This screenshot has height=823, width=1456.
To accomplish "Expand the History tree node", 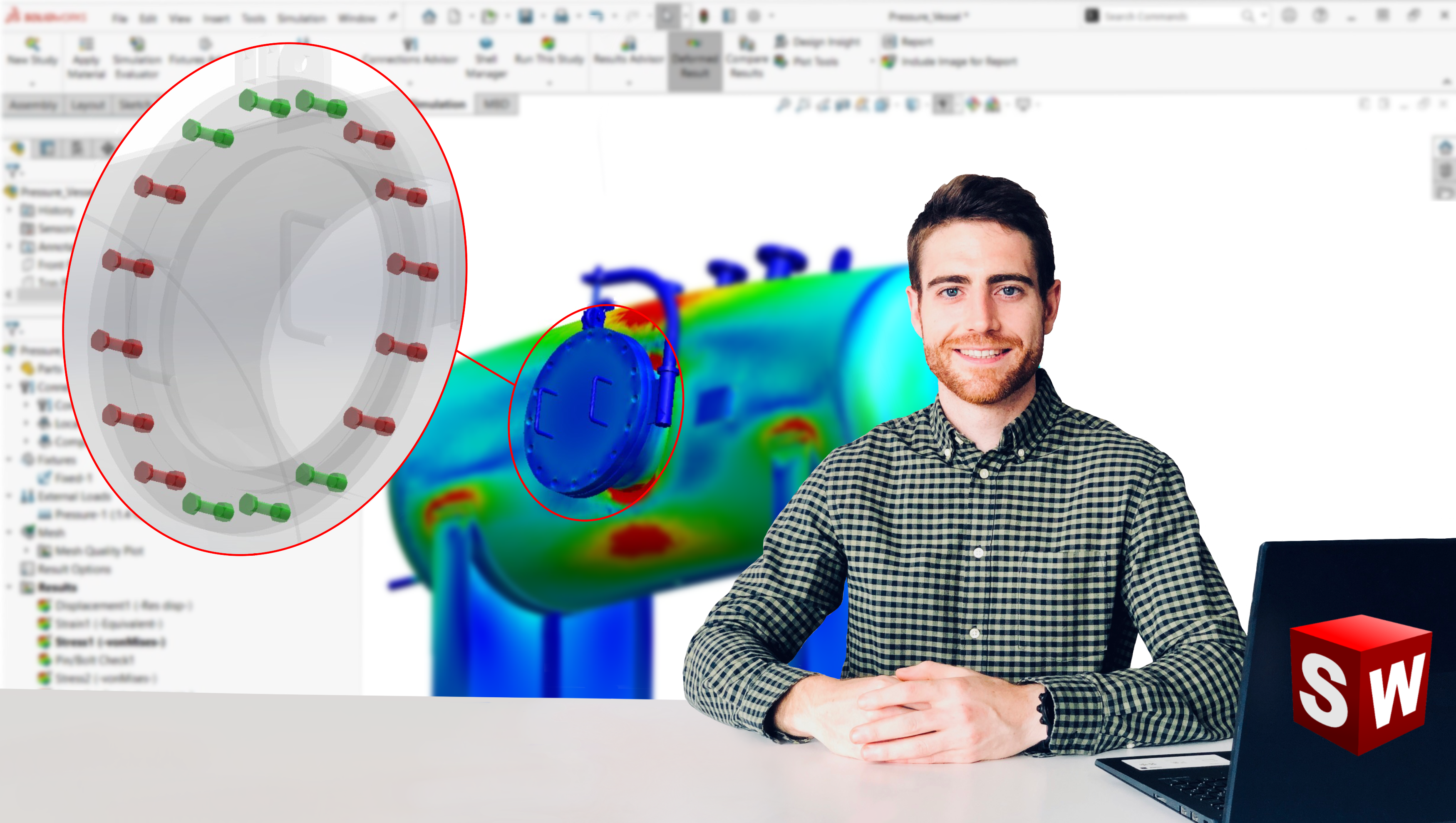I will (x=9, y=210).
